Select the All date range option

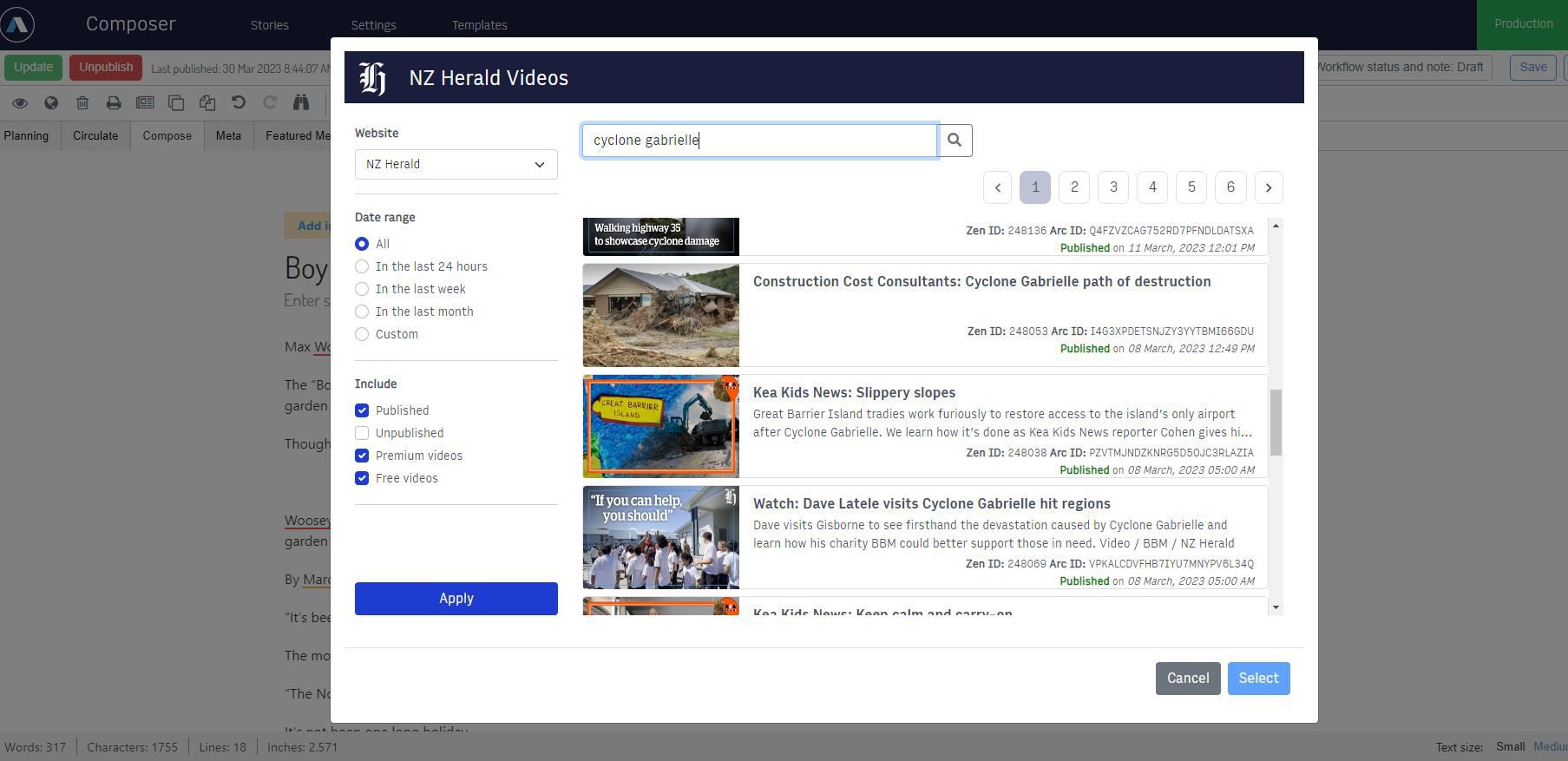click(362, 244)
